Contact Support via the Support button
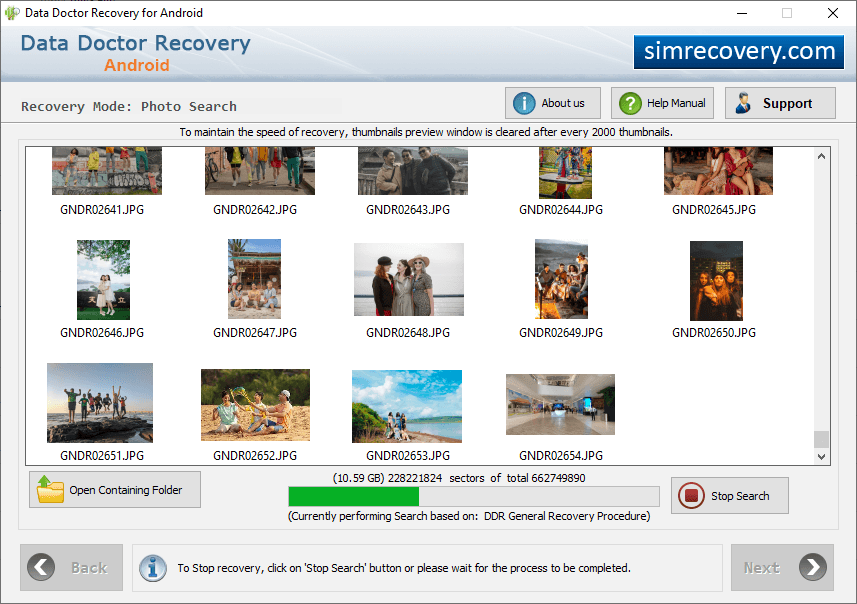Image resolution: width=857 pixels, height=604 pixels. click(x=780, y=103)
